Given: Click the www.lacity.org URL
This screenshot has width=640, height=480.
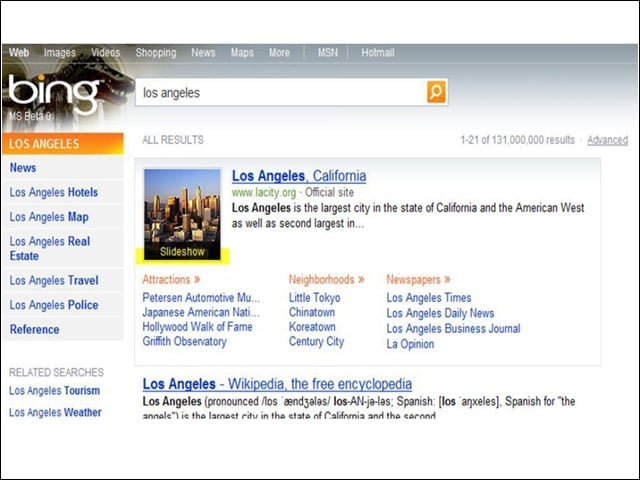Looking at the screenshot, I should coord(264,192).
